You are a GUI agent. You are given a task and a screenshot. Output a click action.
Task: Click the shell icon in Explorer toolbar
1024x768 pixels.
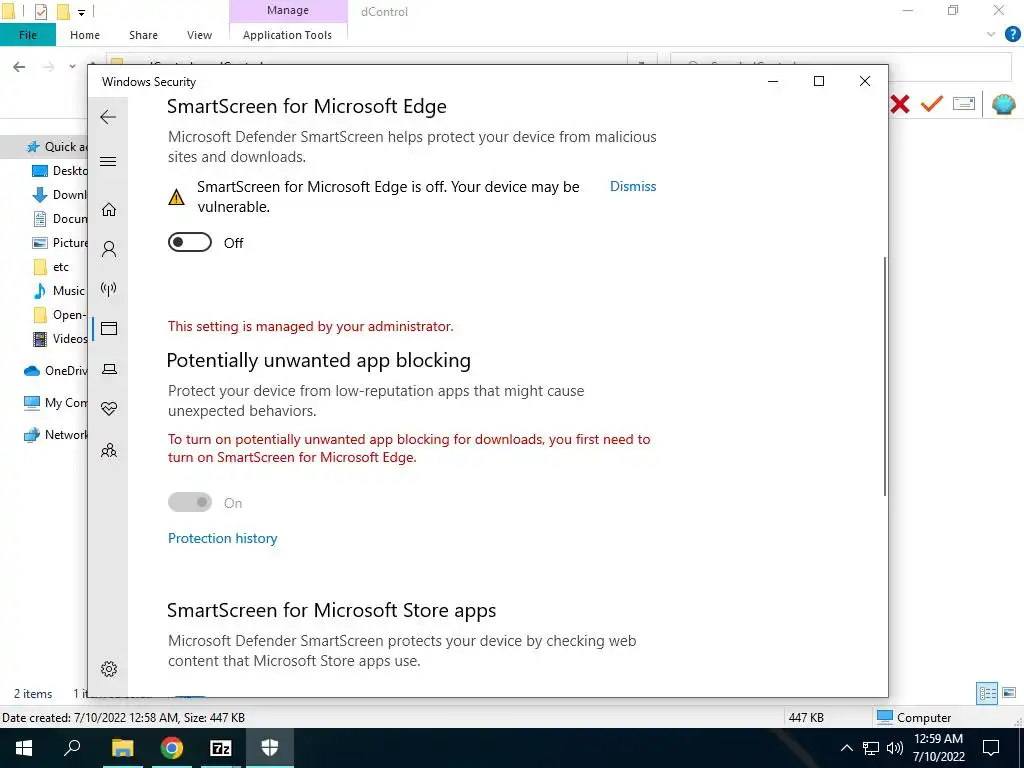click(1003, 104)
